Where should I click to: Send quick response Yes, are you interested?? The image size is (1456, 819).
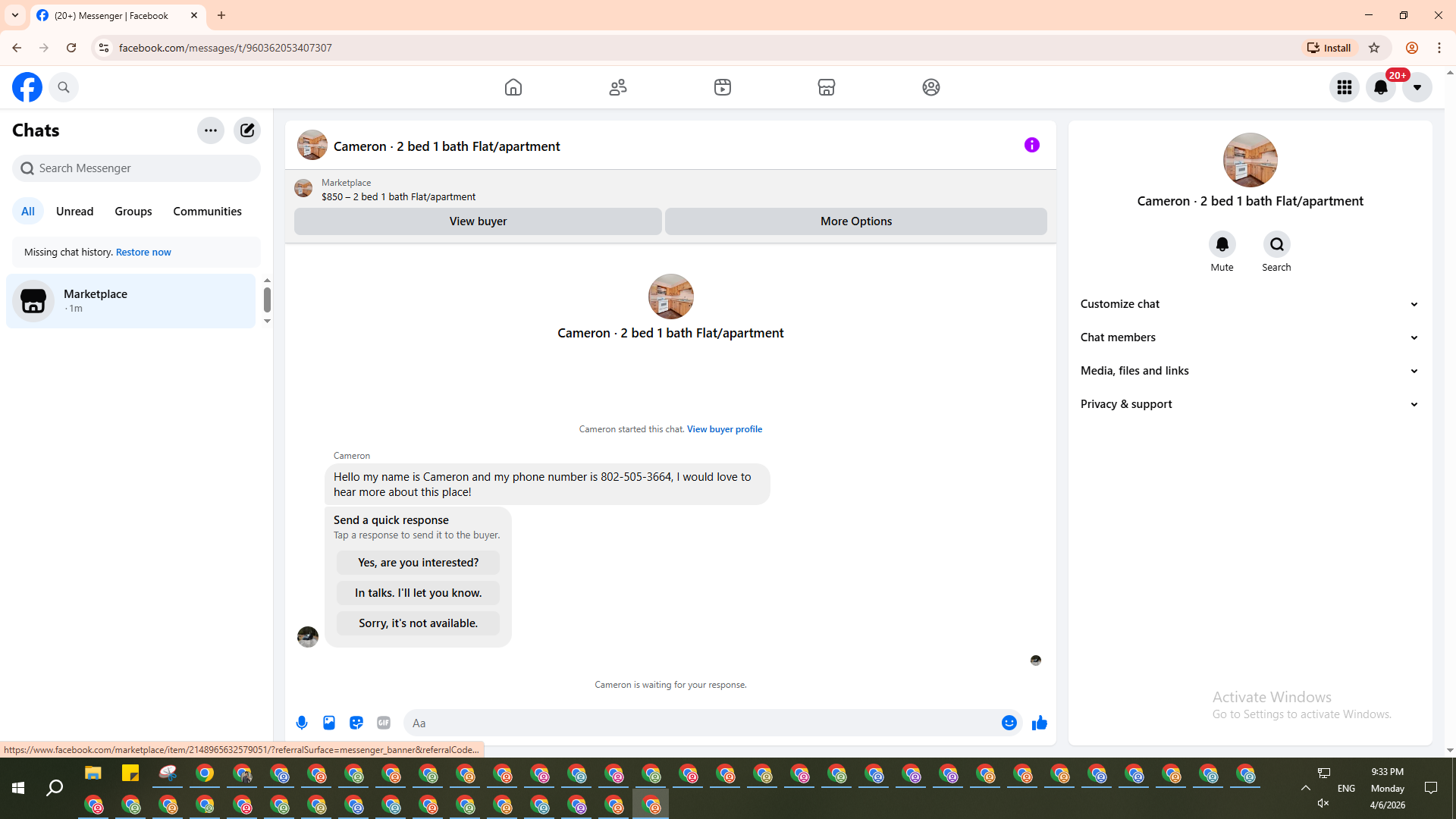[x=419, y=563]
